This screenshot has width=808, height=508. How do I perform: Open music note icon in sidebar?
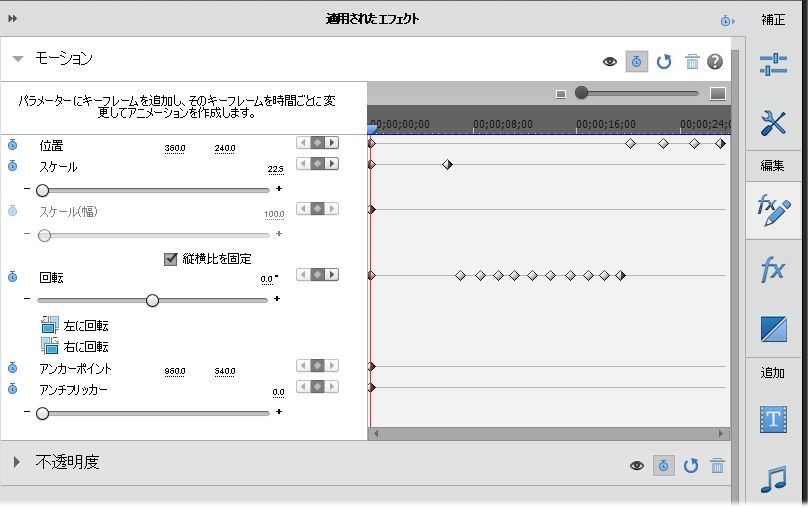773,479
